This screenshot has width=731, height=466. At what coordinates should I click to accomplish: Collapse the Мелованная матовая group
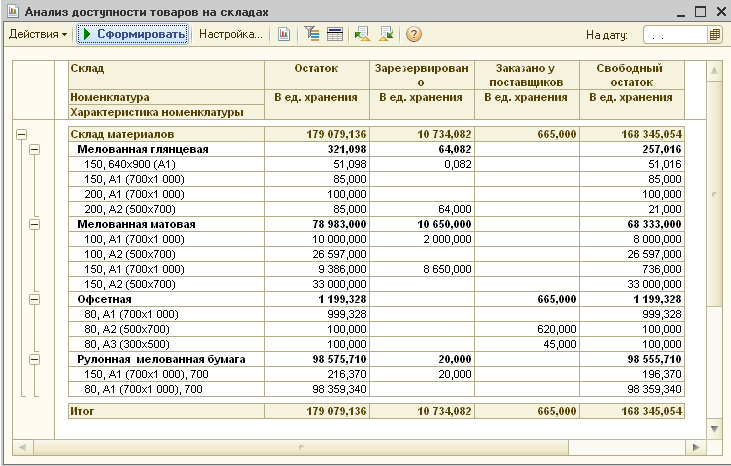click(x=34, y=225)
